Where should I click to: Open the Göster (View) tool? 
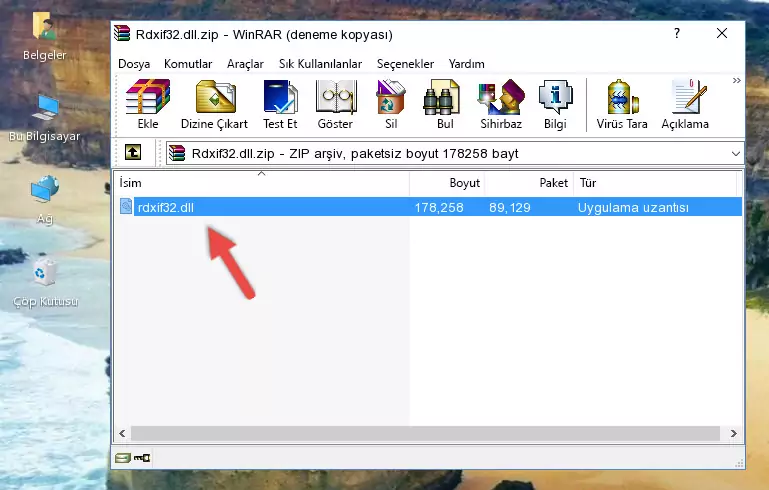[335, 104]
